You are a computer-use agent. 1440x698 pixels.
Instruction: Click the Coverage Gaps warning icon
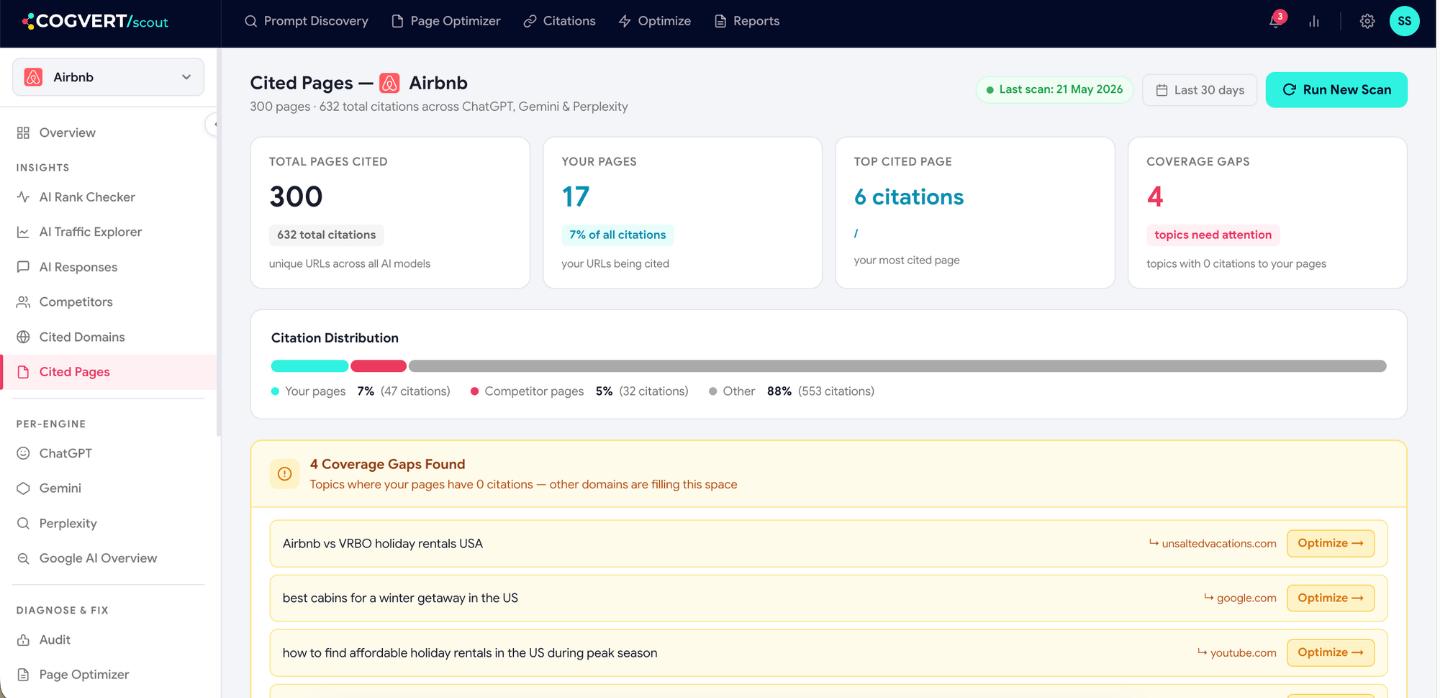[285, 474]
